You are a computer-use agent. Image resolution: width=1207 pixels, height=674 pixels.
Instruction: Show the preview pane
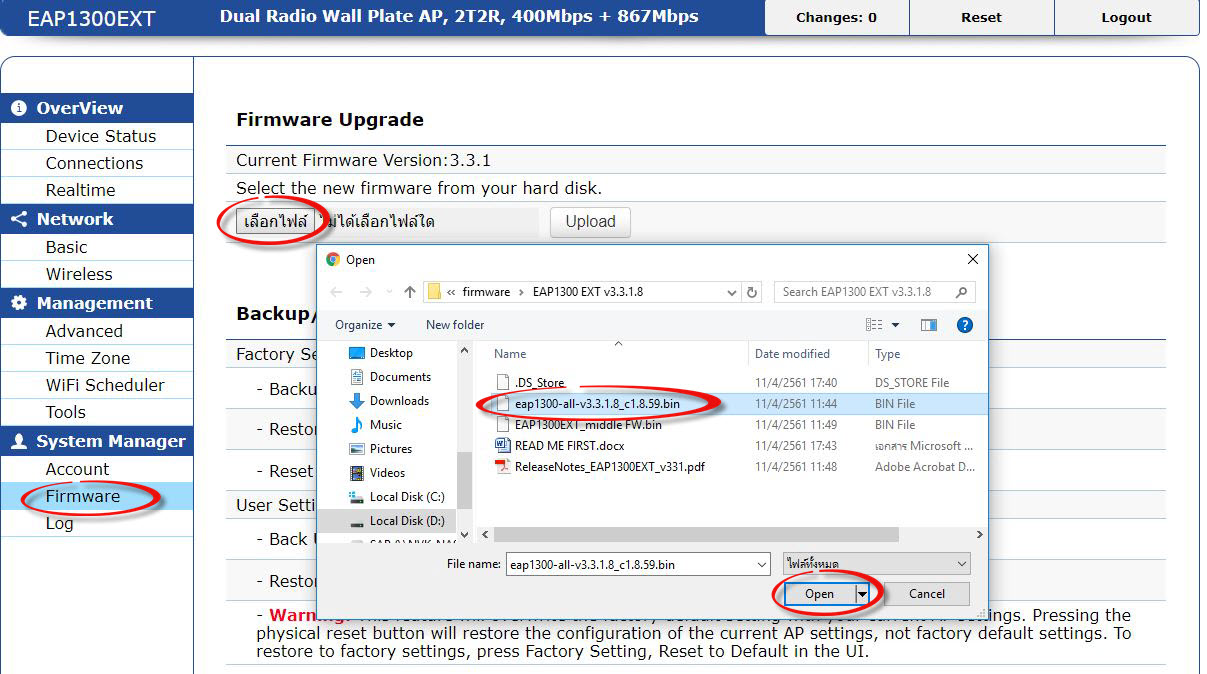[929, 325]
